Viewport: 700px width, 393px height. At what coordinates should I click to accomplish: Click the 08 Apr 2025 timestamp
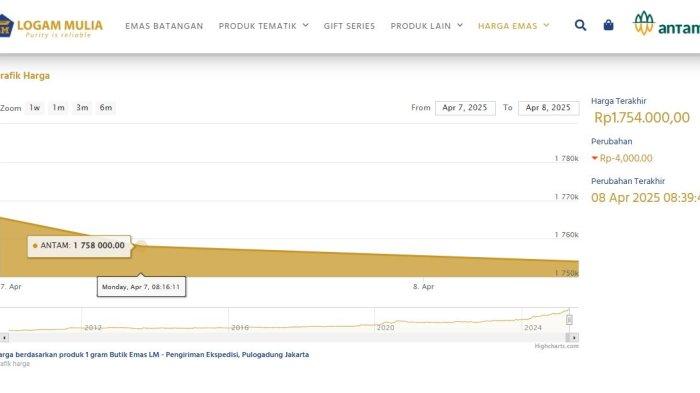[646, 197]
